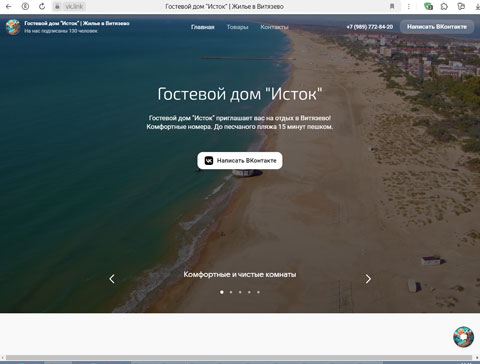Click the Yandex circle icon beside back arrow
Viewport: 480px width, 364px height.
(25, 6)
